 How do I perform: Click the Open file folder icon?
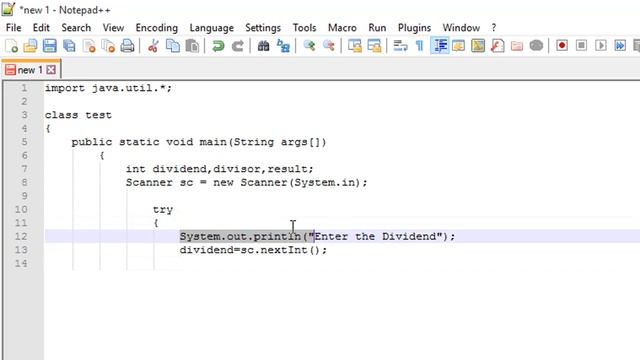[30, 46]
